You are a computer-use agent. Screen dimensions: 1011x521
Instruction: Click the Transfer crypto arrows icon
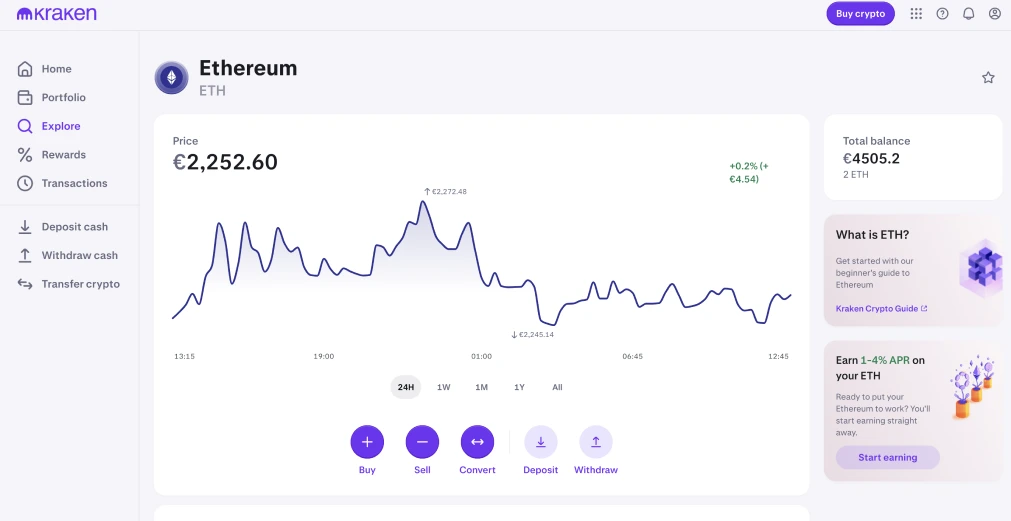coord(25,284)
